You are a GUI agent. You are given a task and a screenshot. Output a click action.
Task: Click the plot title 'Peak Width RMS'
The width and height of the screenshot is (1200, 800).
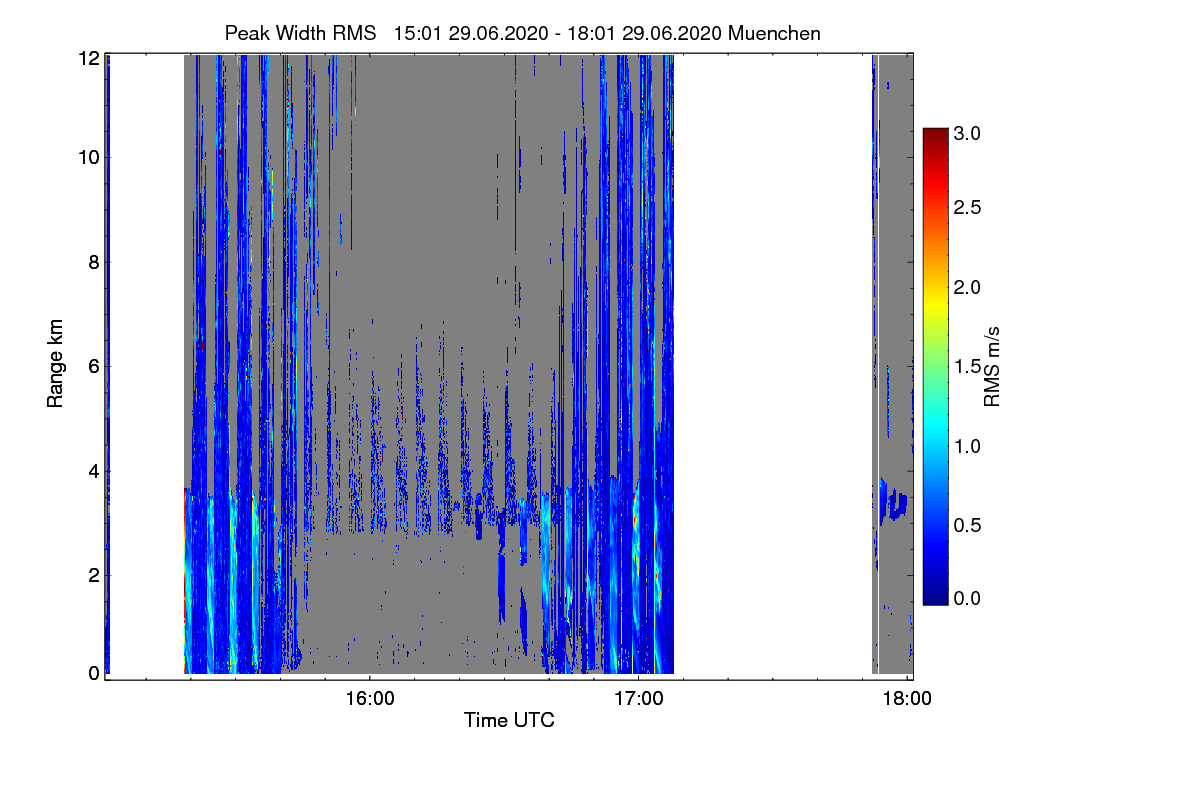(x=302, y=33)
